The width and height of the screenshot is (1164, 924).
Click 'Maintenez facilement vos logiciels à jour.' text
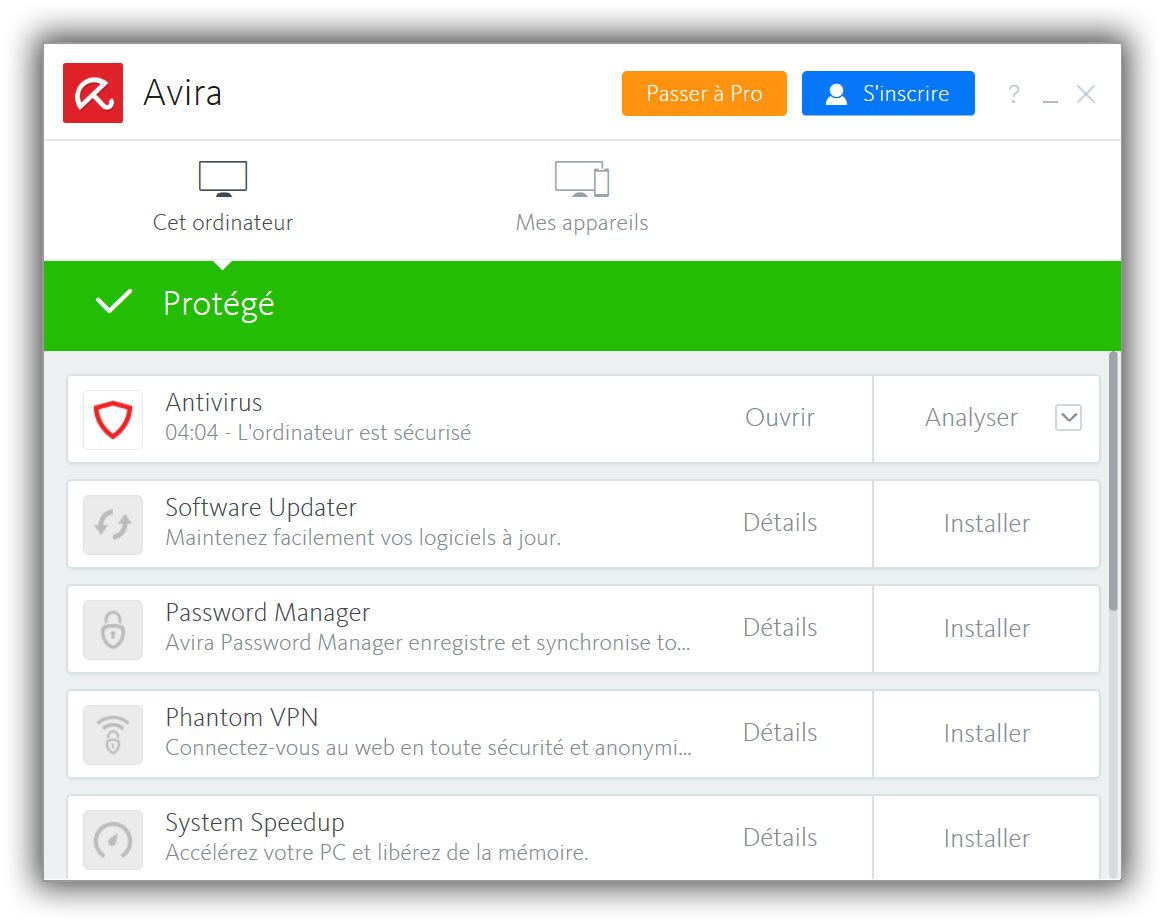pyautogui.click(x=363, y=537)
